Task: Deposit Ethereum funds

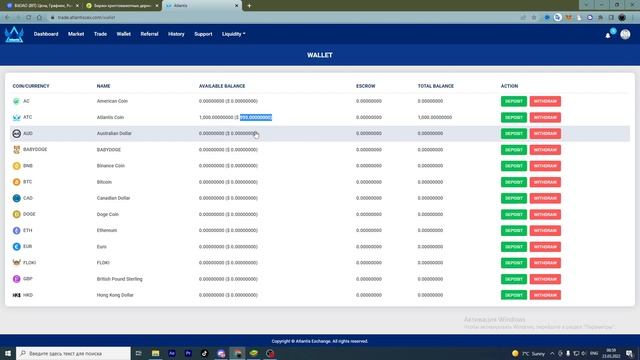Action: coord(514,231)
